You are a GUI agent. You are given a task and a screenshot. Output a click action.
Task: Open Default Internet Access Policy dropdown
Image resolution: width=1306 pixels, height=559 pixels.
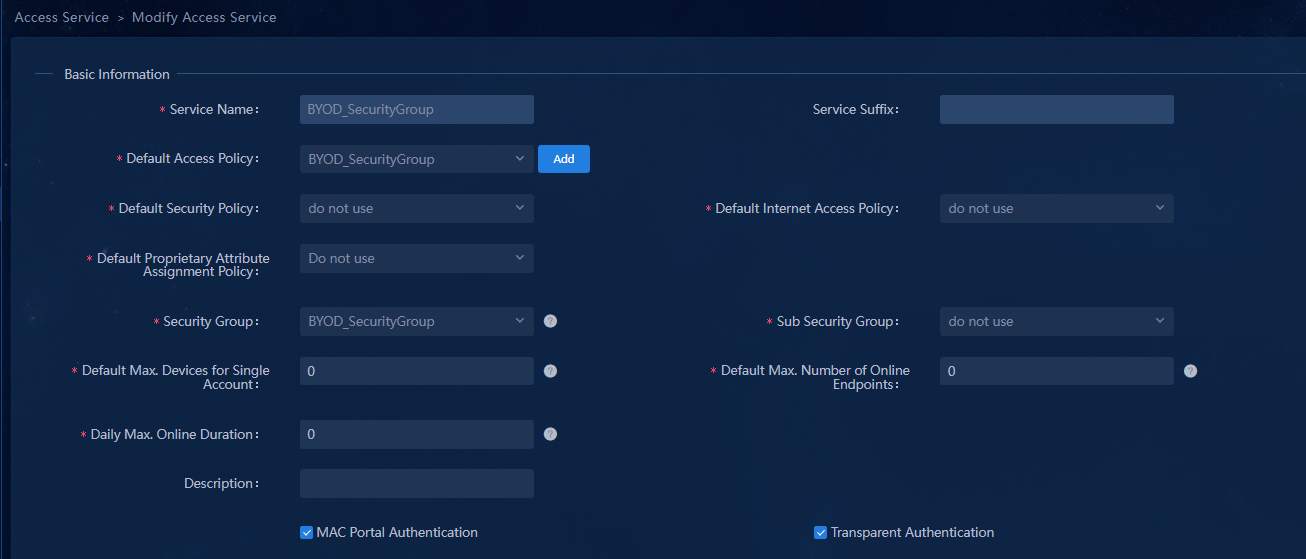pyautogui.click(x=1057, y=208)
